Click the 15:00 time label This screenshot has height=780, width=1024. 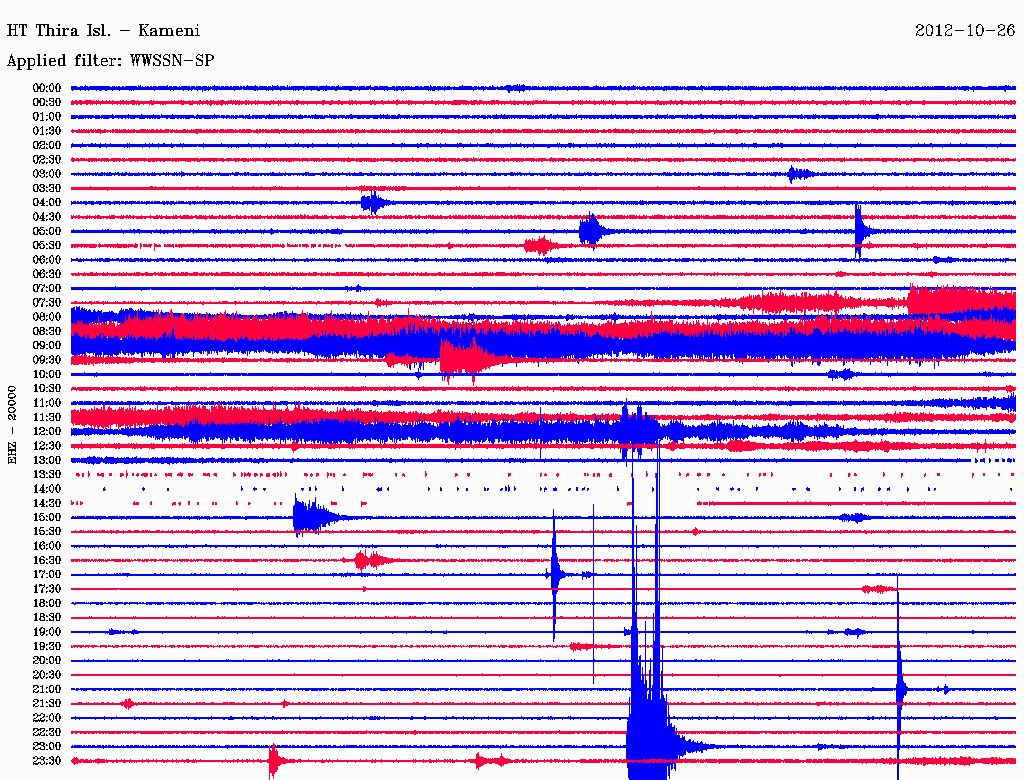pyautogui.click(x=47, y=517)
